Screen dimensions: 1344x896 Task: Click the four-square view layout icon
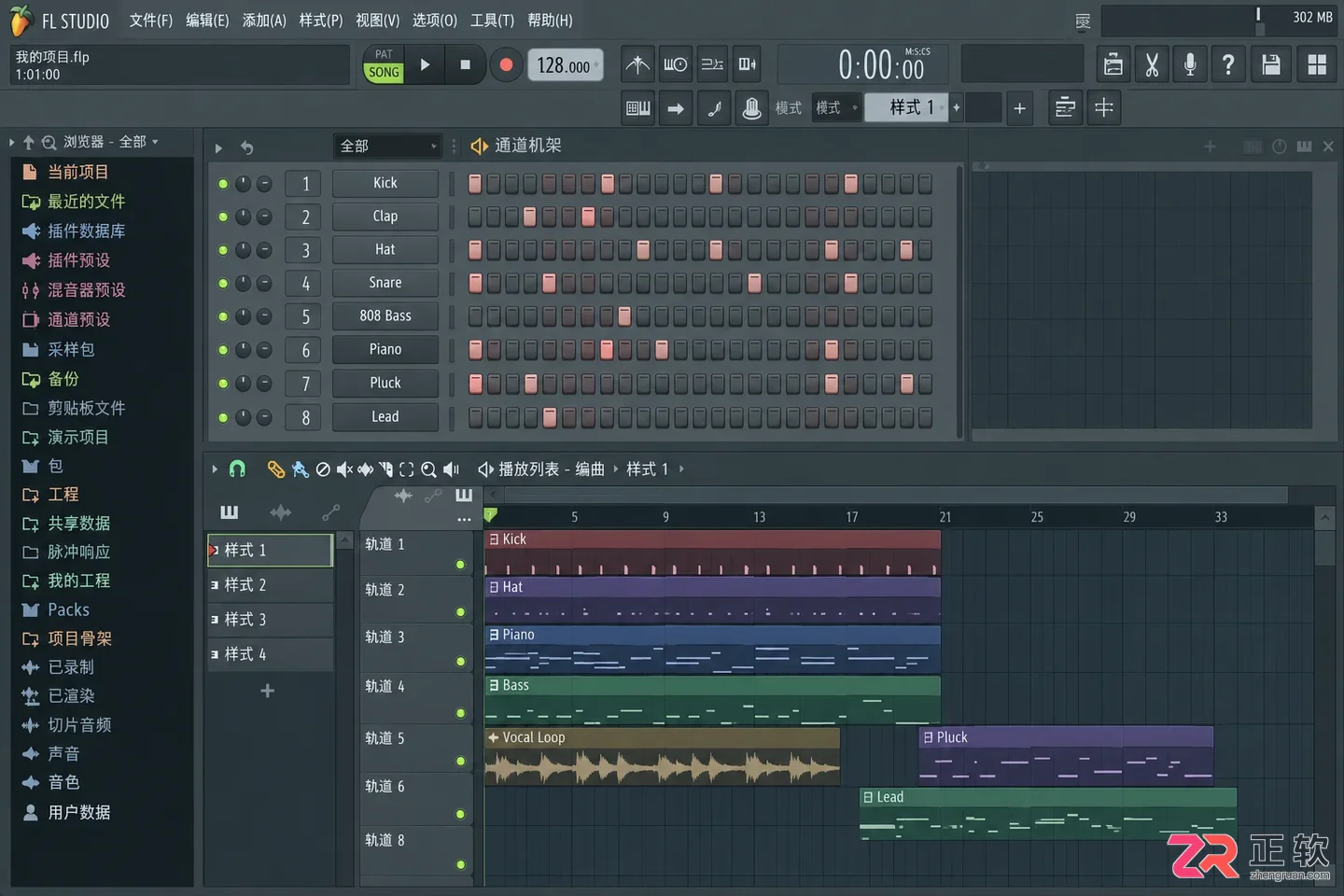click(x=1317, y=64)
